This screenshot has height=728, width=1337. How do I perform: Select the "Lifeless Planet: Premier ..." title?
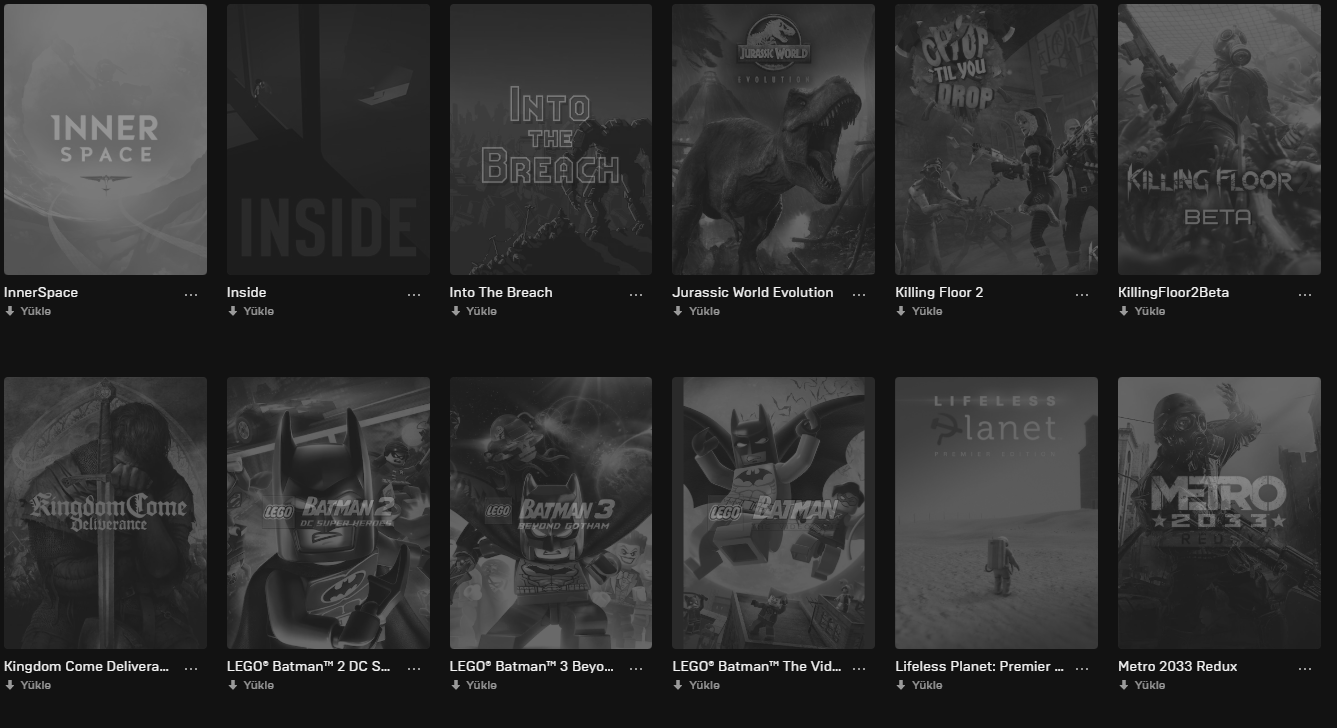point(980,667)
